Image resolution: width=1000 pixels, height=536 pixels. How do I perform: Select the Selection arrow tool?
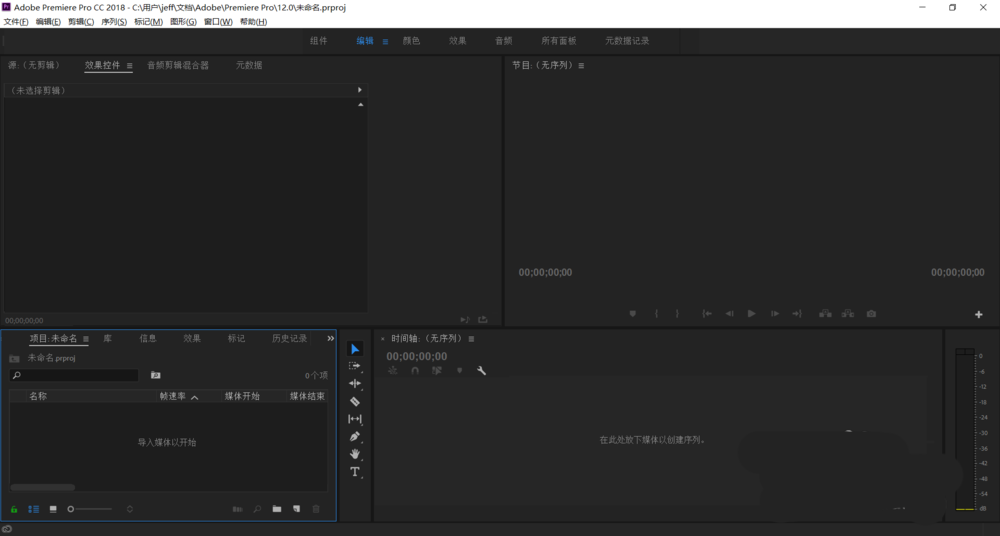pyautogui.click(x=355, y=349)
